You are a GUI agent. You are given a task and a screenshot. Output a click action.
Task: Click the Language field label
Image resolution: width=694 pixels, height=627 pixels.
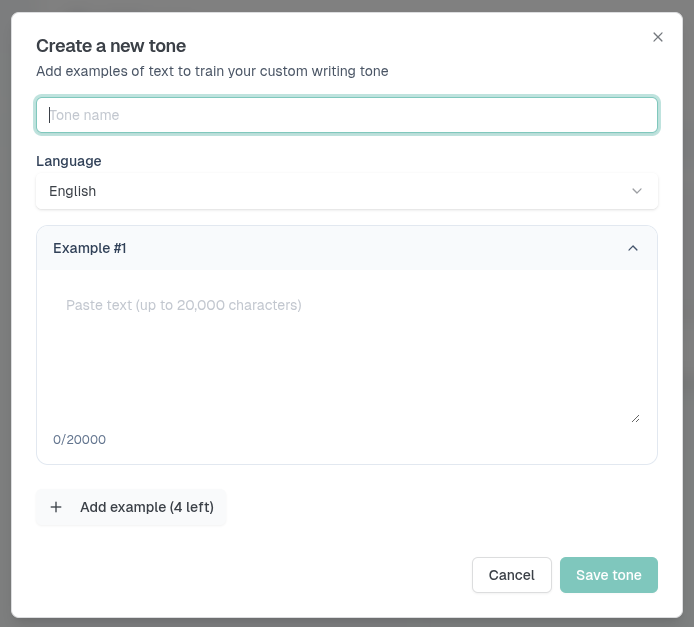69,161
